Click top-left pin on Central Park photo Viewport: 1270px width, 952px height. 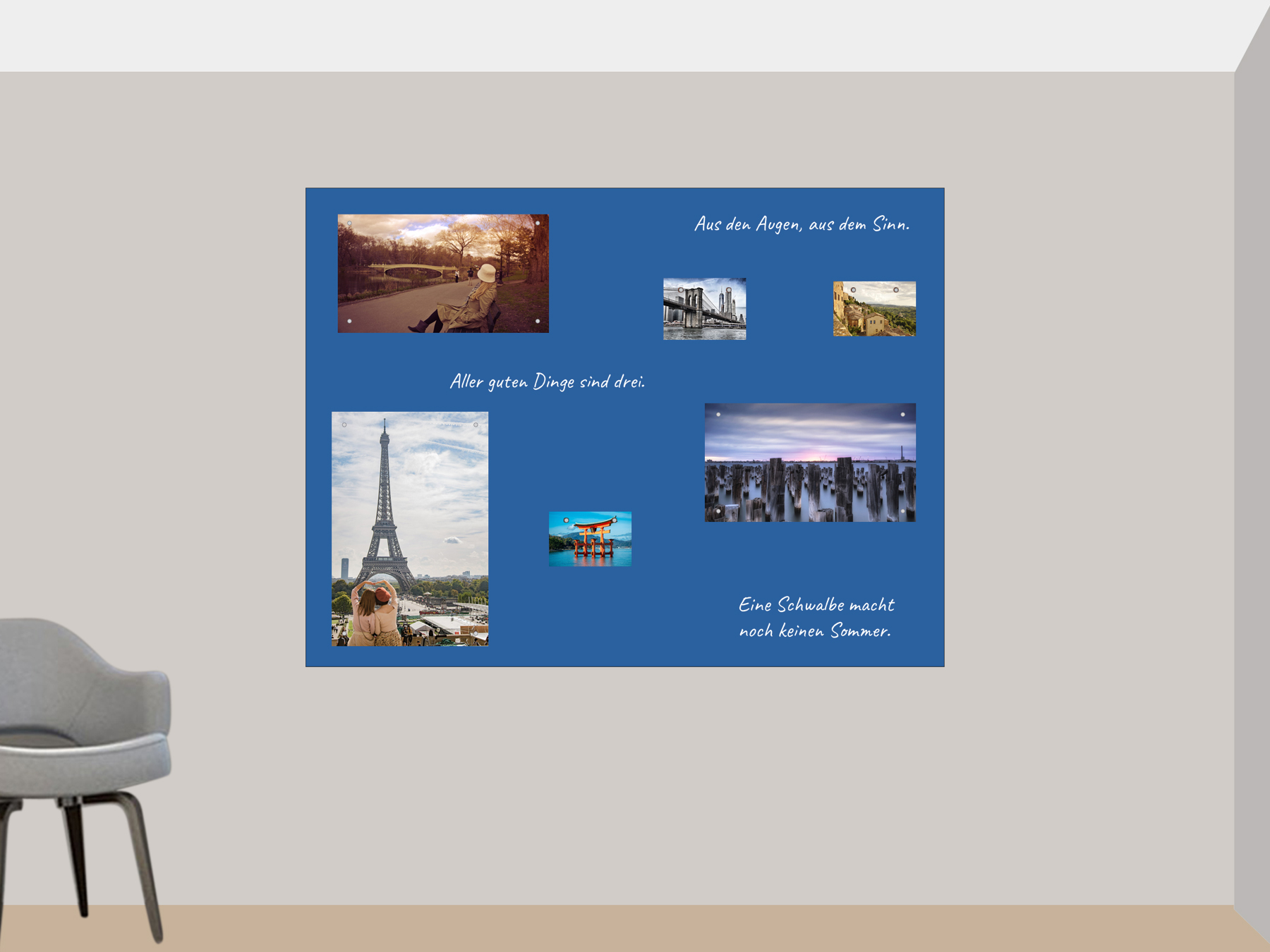click(349, 224)
